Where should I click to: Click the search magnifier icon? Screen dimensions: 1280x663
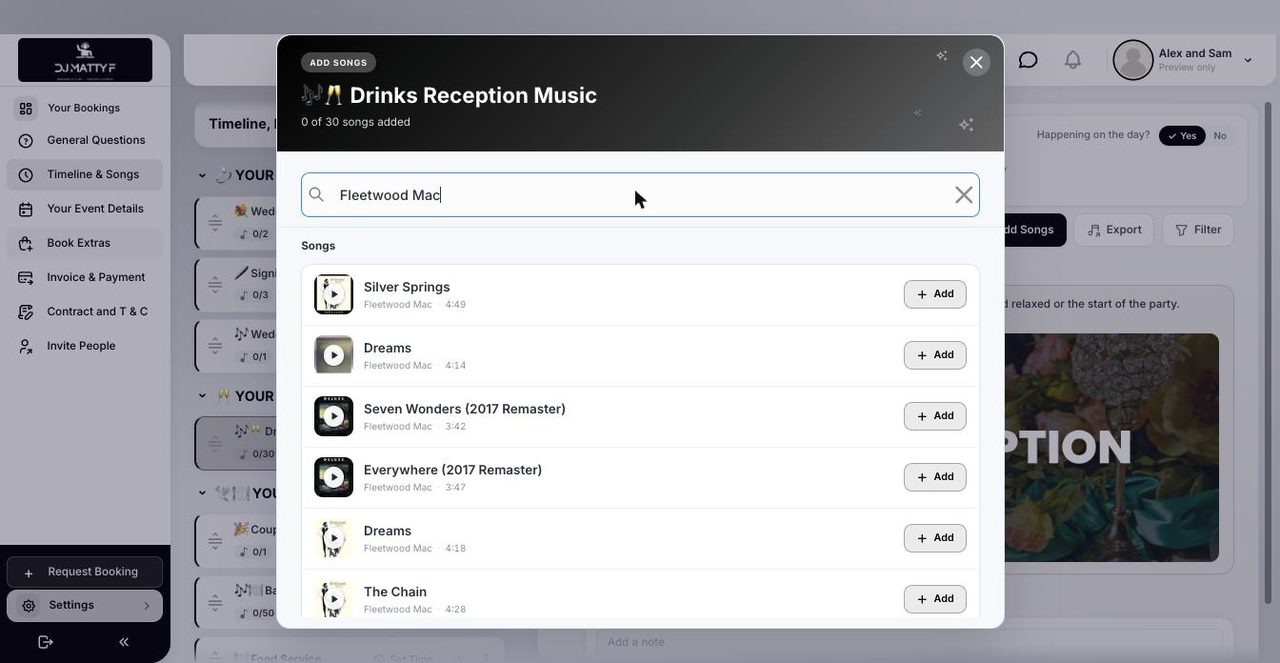click(x=316, y=195)
